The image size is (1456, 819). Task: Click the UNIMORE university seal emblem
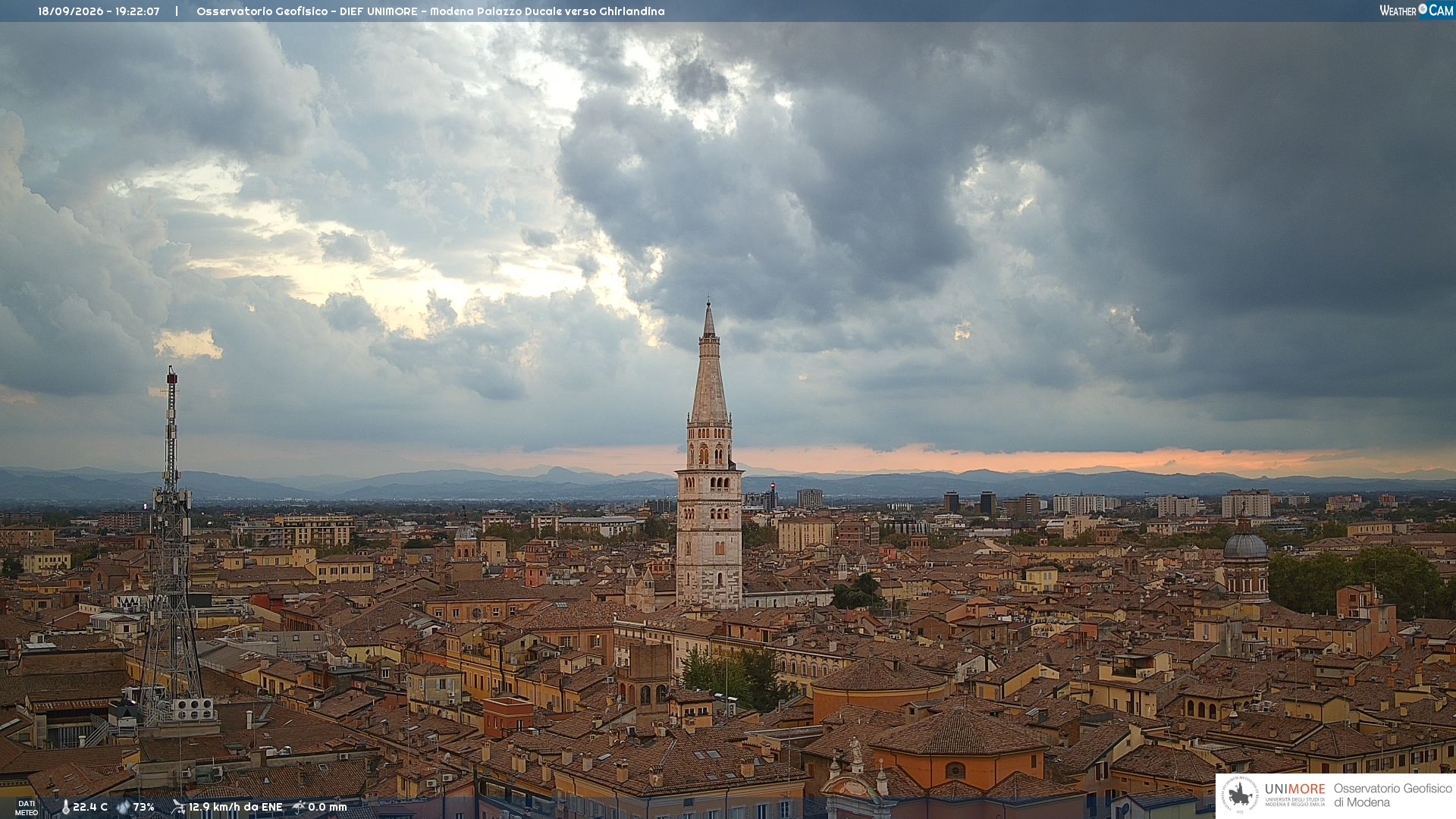1240,795
